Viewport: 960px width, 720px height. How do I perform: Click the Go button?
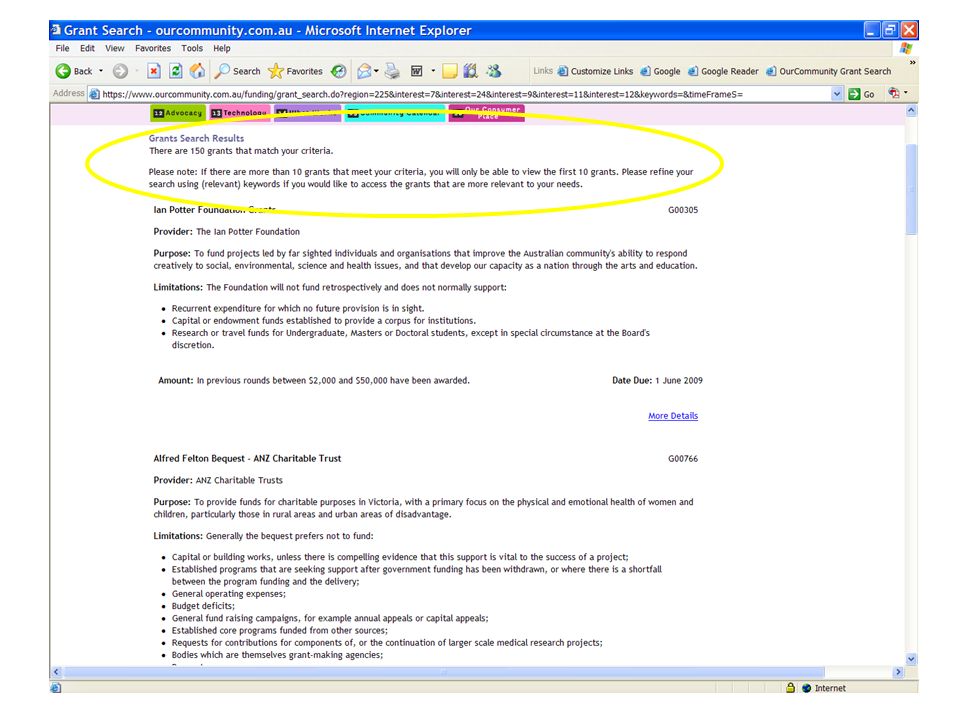(x=861, y=94)
